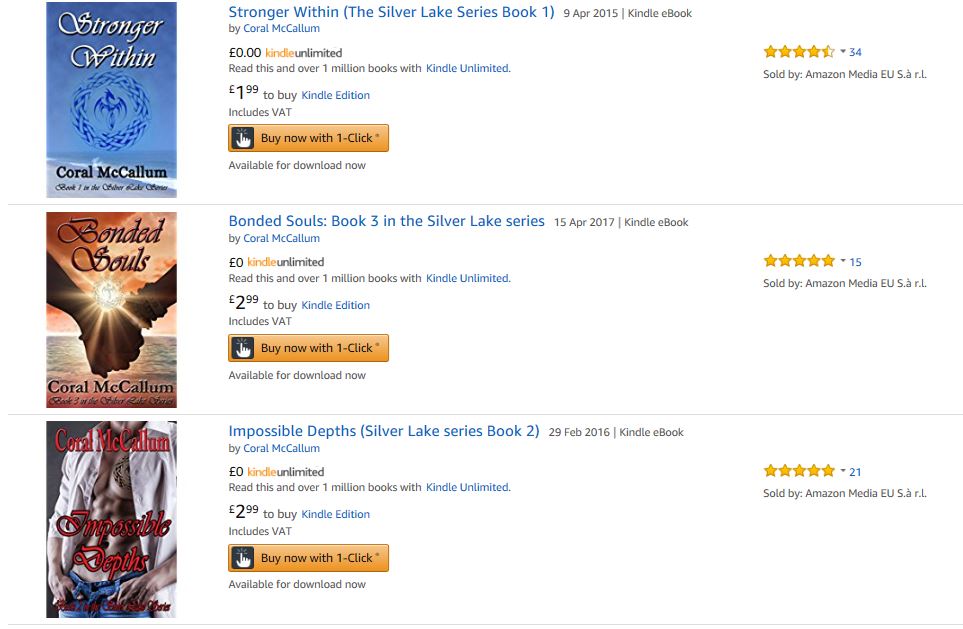Expand rating breakdown arrow for Bonded Souls
Image resolution: width=963 pixels, height=629 pixels.
point(843,261)
